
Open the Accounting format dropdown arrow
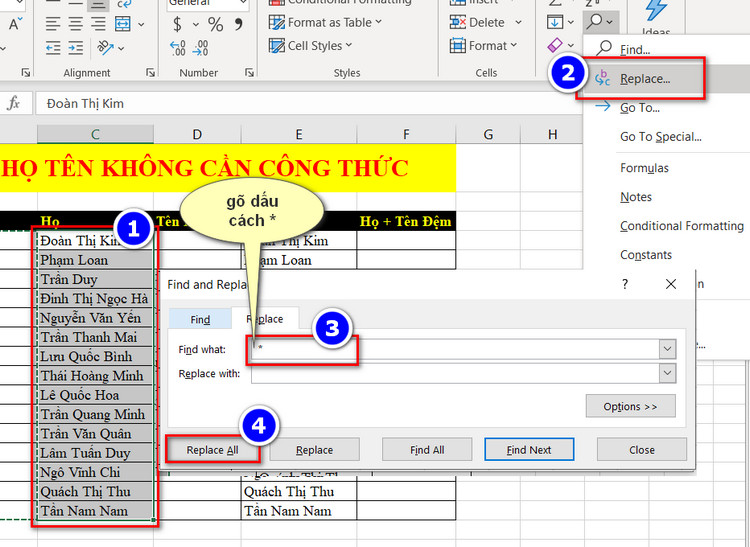pos(196,24)
